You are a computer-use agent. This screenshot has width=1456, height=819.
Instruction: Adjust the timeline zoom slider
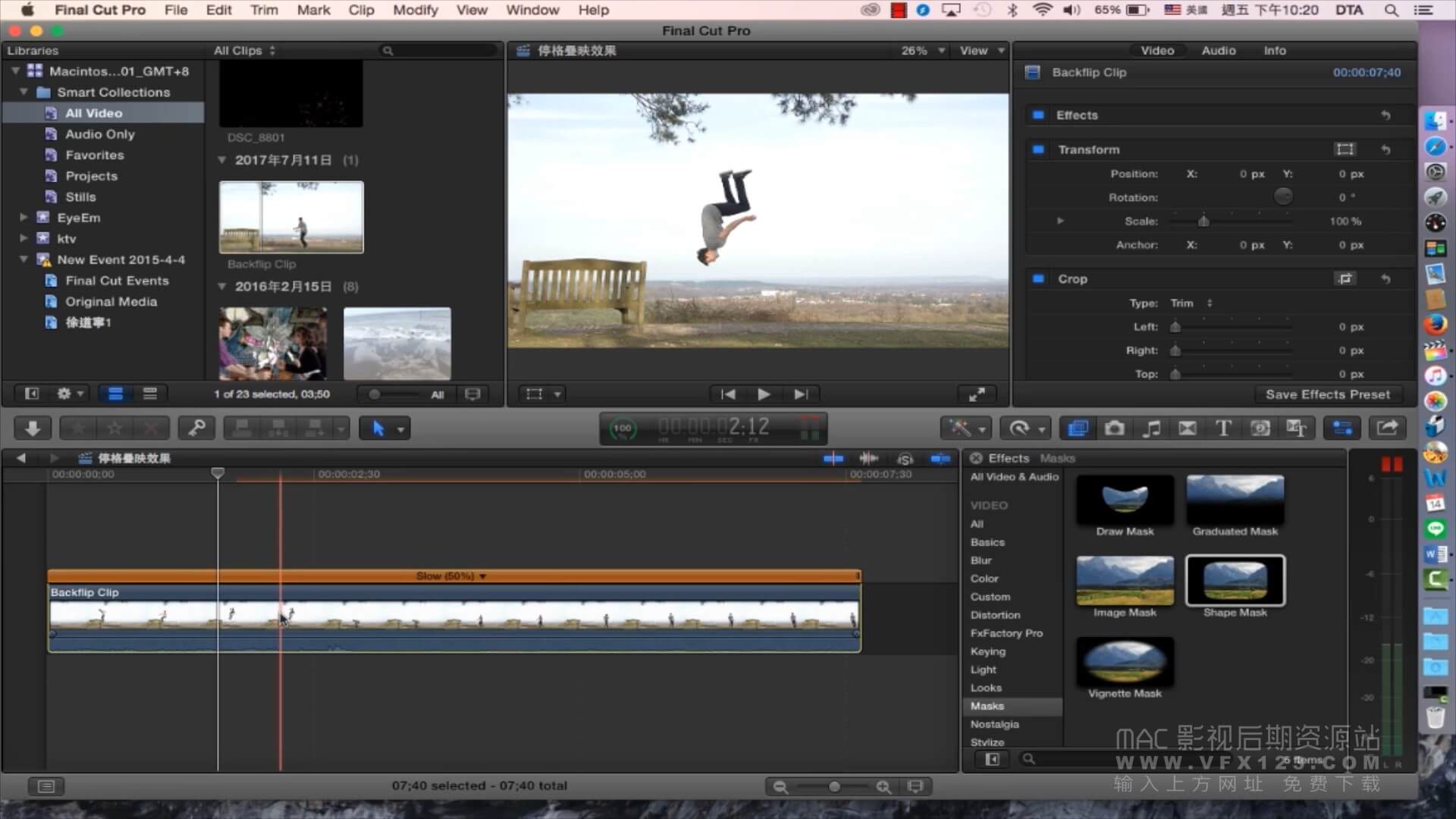pos(834,786)
